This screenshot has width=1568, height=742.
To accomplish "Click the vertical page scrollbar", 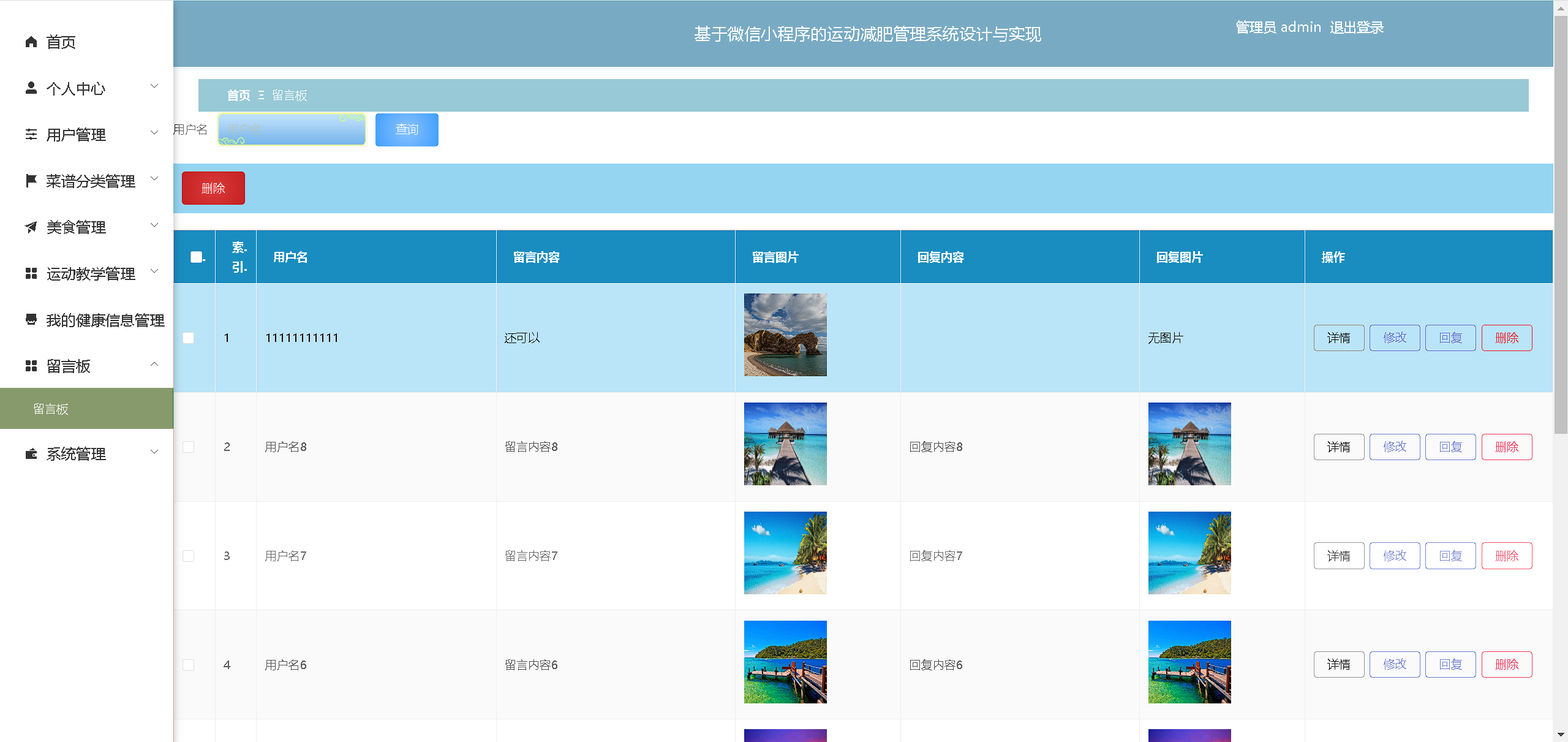I will pos(1561,224).
